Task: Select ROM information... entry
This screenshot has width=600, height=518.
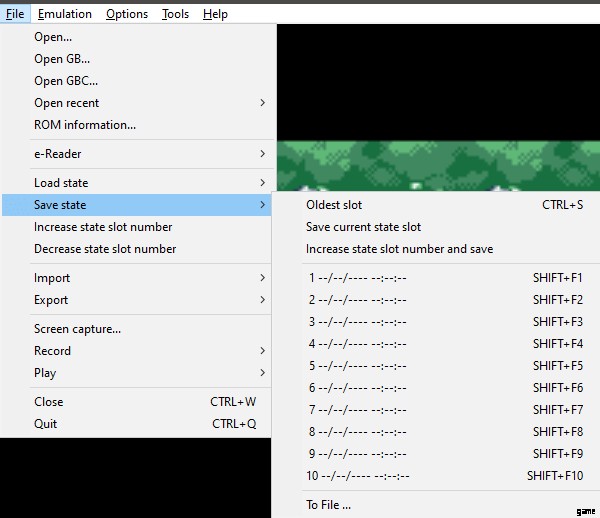Action: (85, 125)
